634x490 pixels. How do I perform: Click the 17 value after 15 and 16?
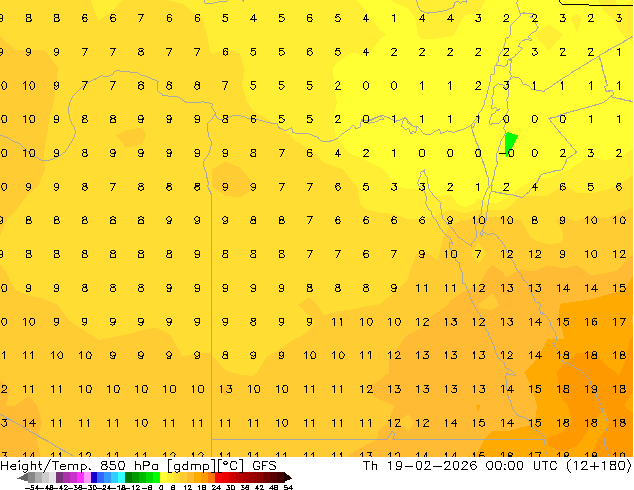(x=619, y=322)
